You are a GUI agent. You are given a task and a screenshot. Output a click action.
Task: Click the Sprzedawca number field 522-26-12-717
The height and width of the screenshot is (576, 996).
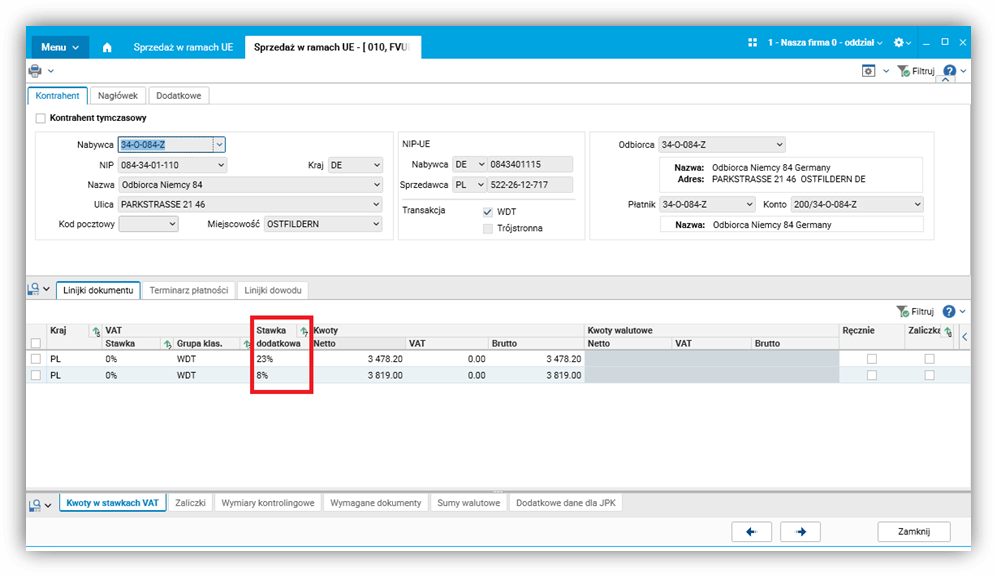click(530, 185)
